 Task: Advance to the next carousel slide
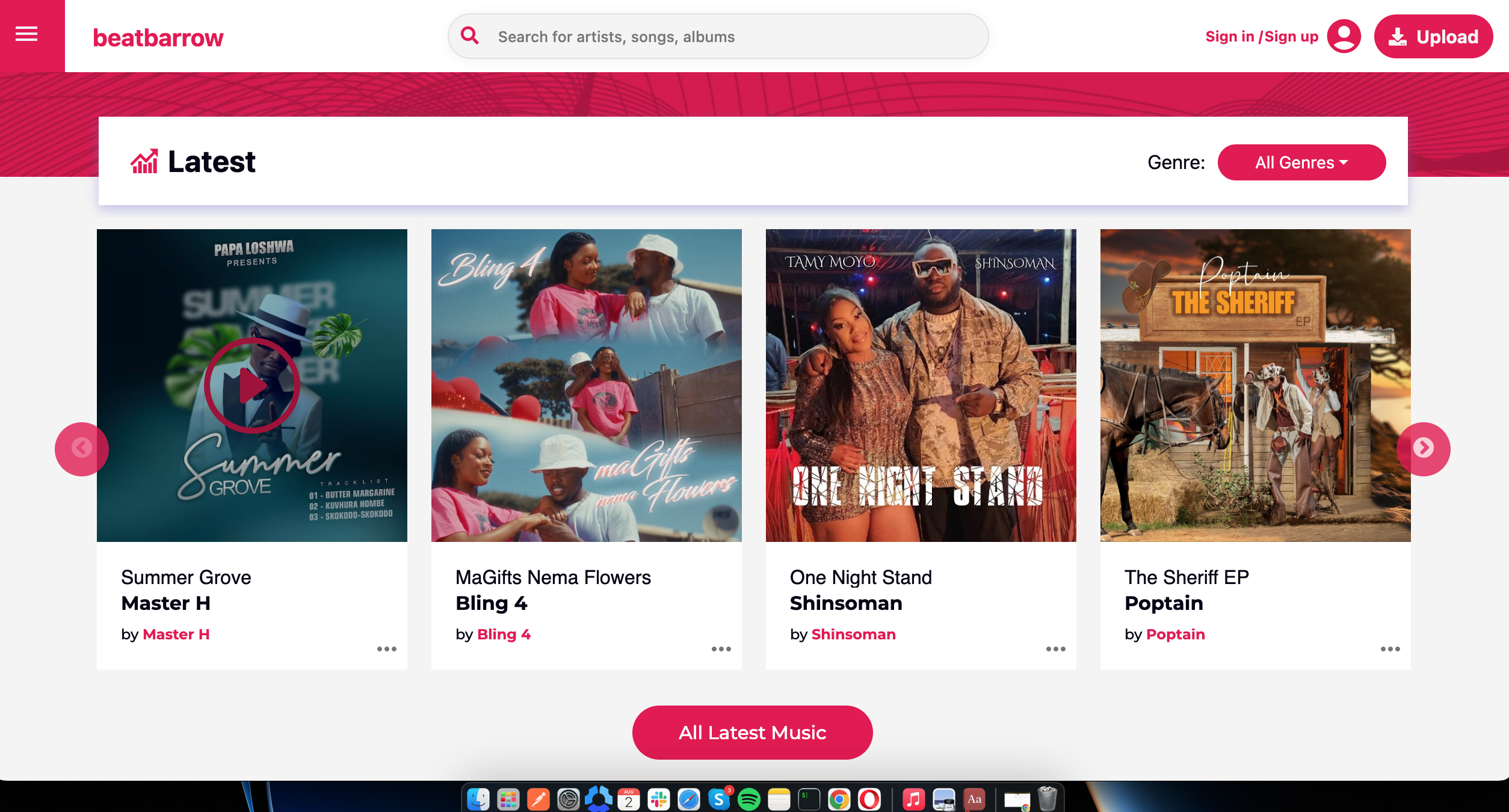[1423, 449]
